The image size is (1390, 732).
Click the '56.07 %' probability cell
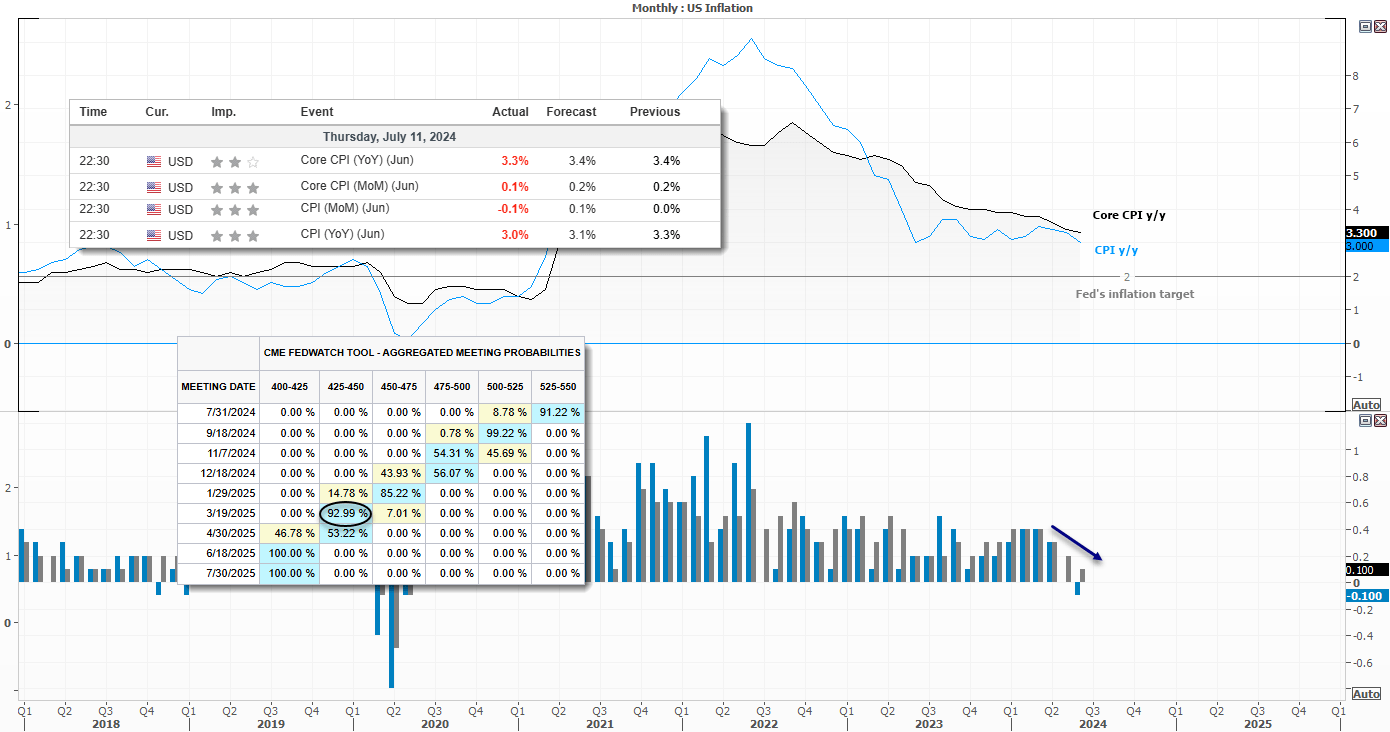[452, 473]
